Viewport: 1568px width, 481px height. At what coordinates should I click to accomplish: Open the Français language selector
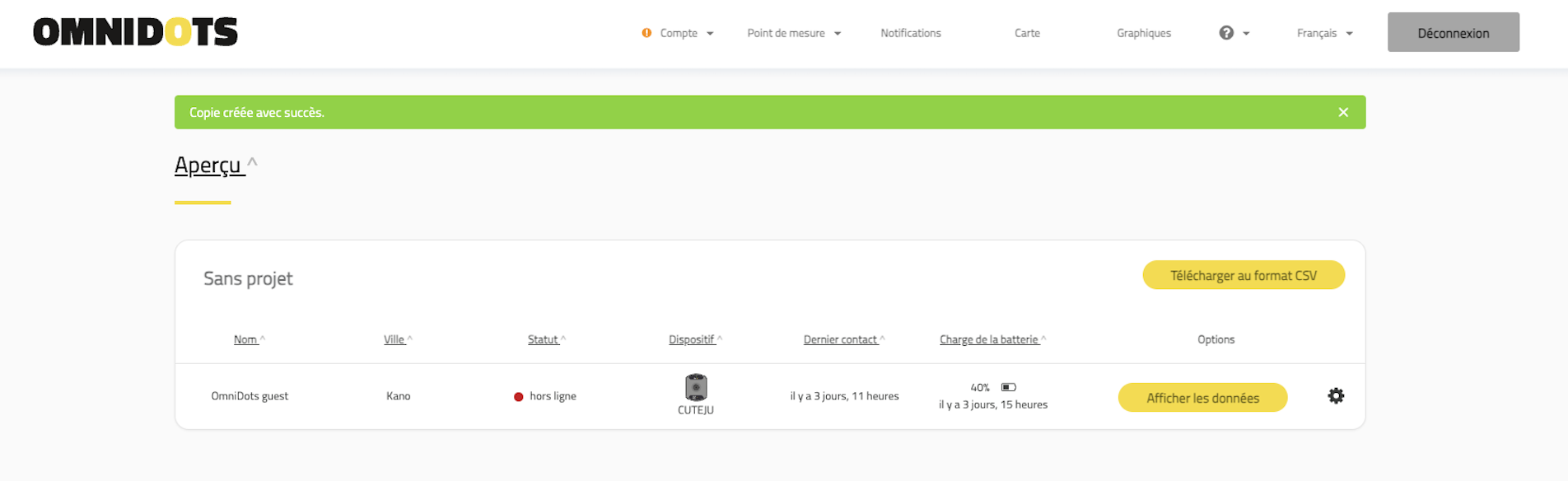coord(1323,33)
